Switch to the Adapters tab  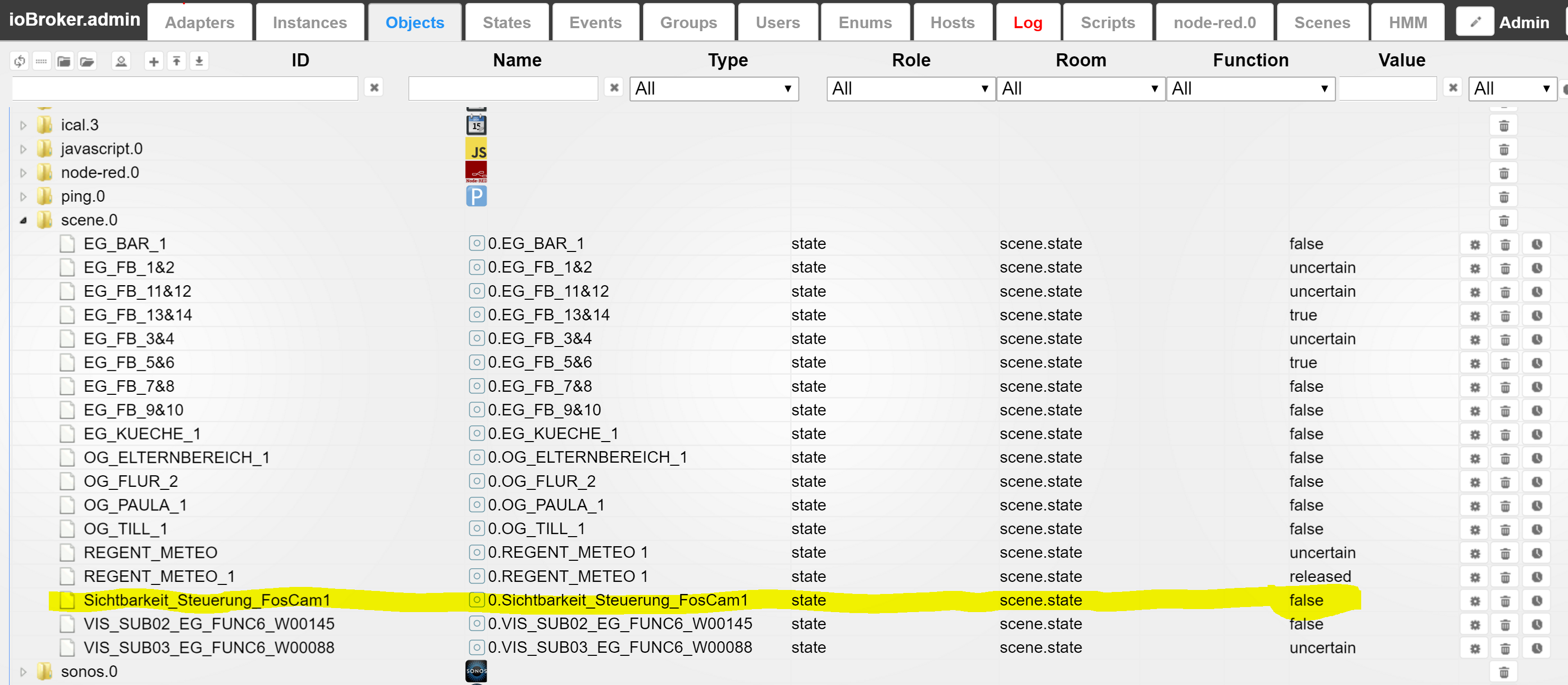pyautogui.click(x=200, y=23)
